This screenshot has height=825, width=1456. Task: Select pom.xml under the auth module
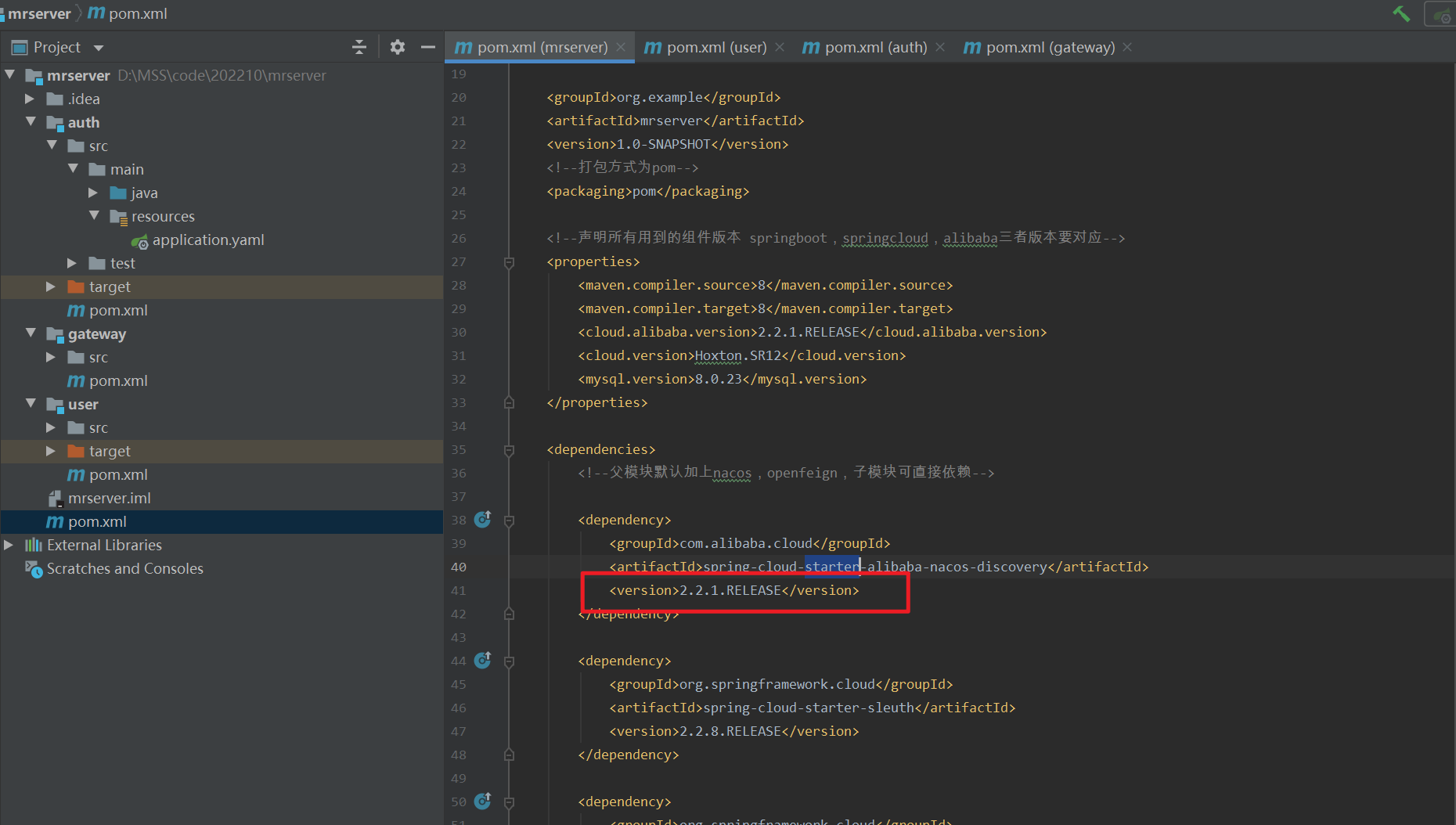tap(222, 310)
